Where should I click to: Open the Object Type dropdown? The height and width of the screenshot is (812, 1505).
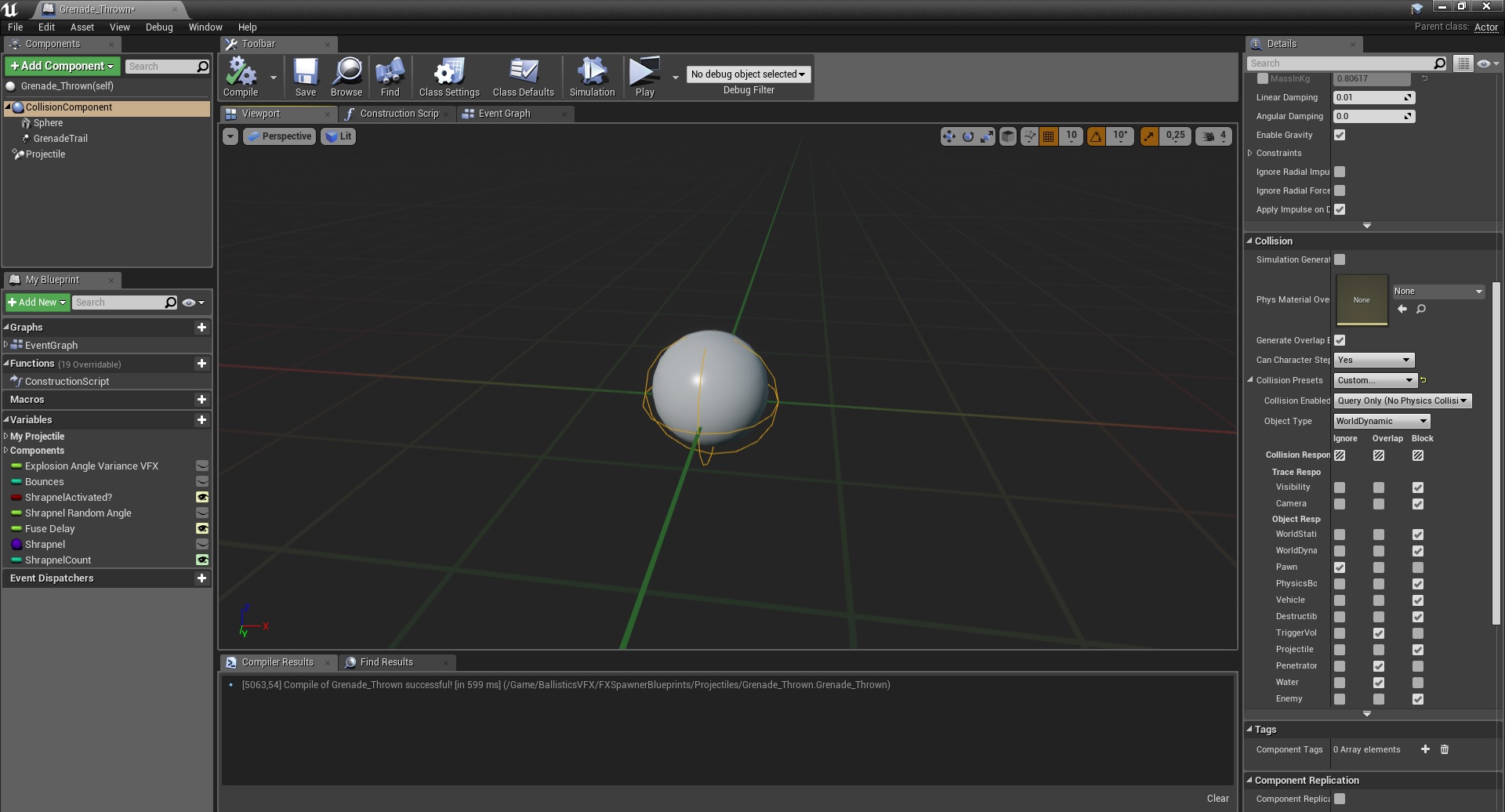click(1380, 421)
